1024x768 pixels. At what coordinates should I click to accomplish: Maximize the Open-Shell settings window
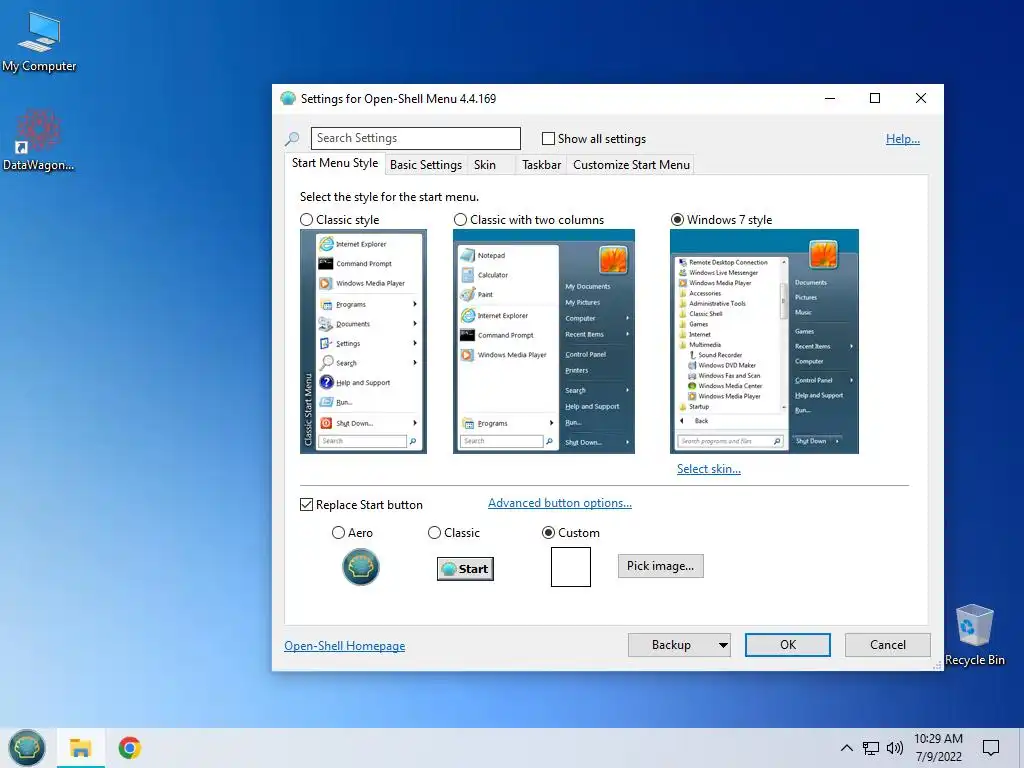click(875, 98)
